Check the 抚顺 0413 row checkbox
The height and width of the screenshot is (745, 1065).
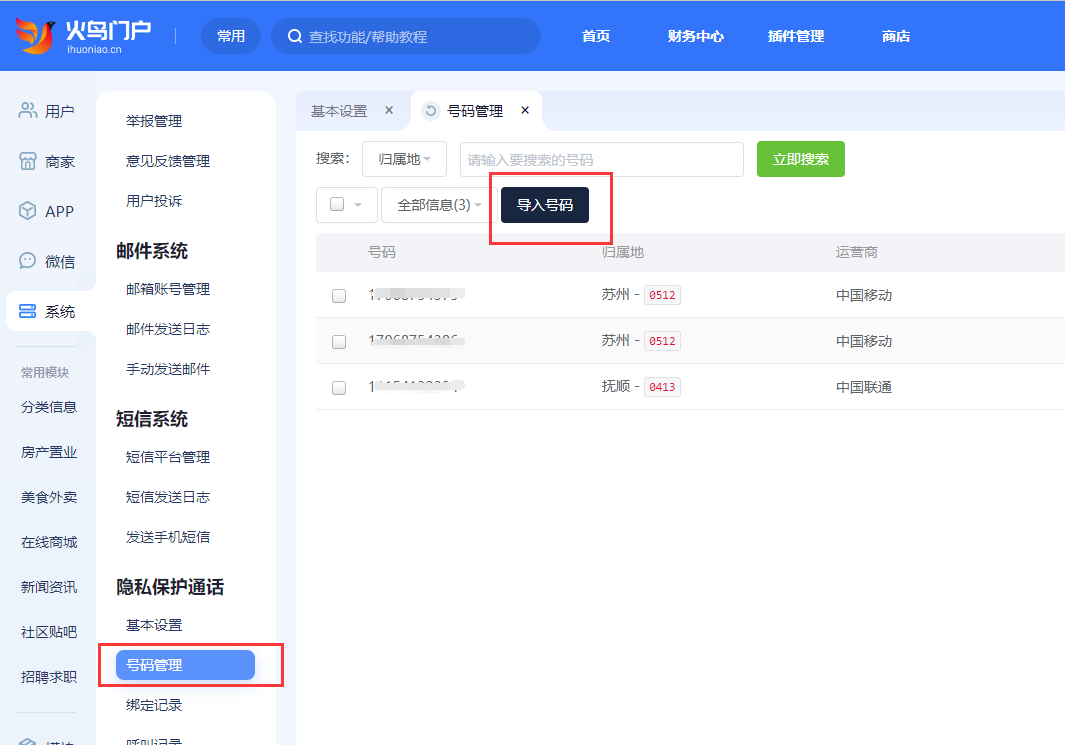(339, 388)
